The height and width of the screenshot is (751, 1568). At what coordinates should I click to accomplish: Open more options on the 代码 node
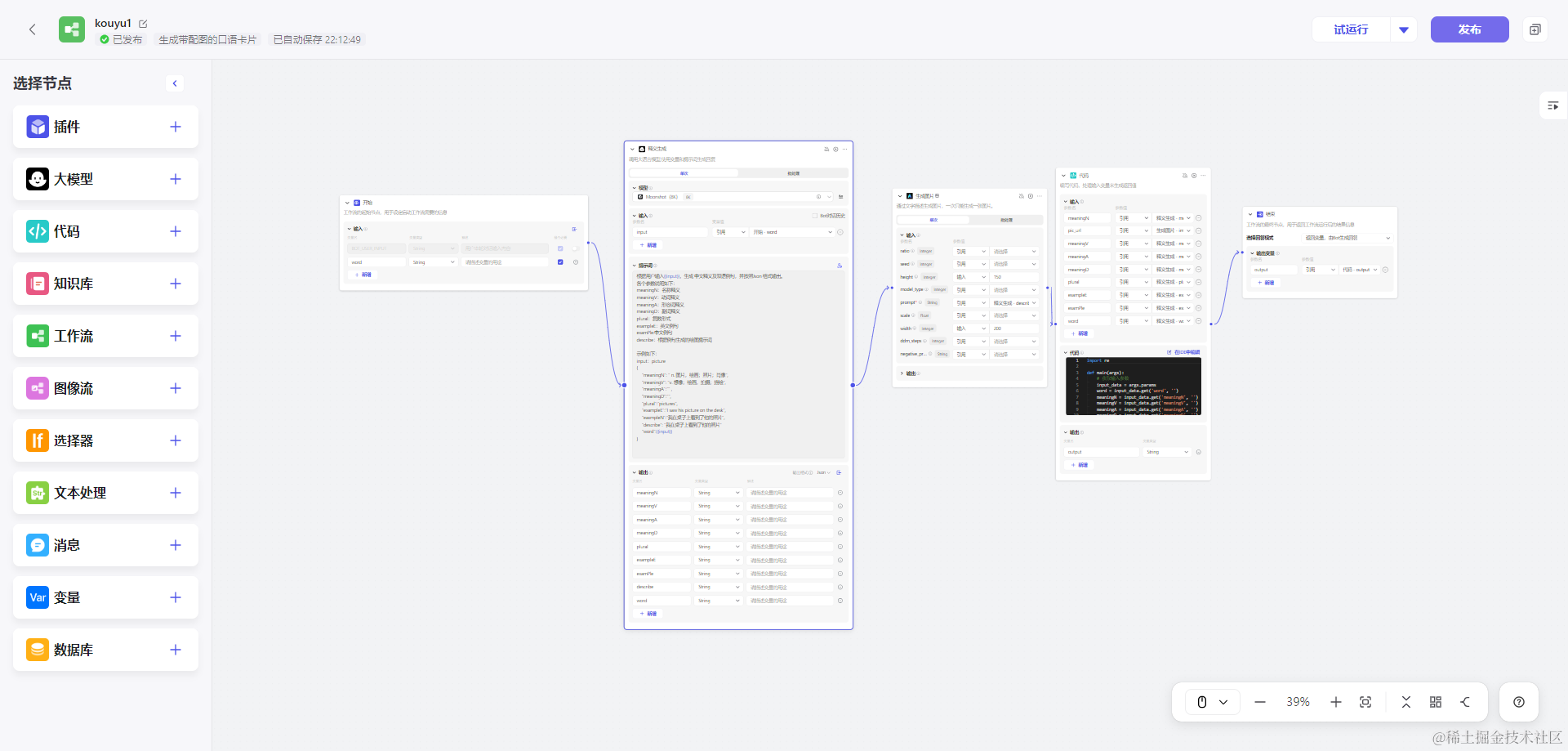pyautogui.click(x=1203, y=176)
